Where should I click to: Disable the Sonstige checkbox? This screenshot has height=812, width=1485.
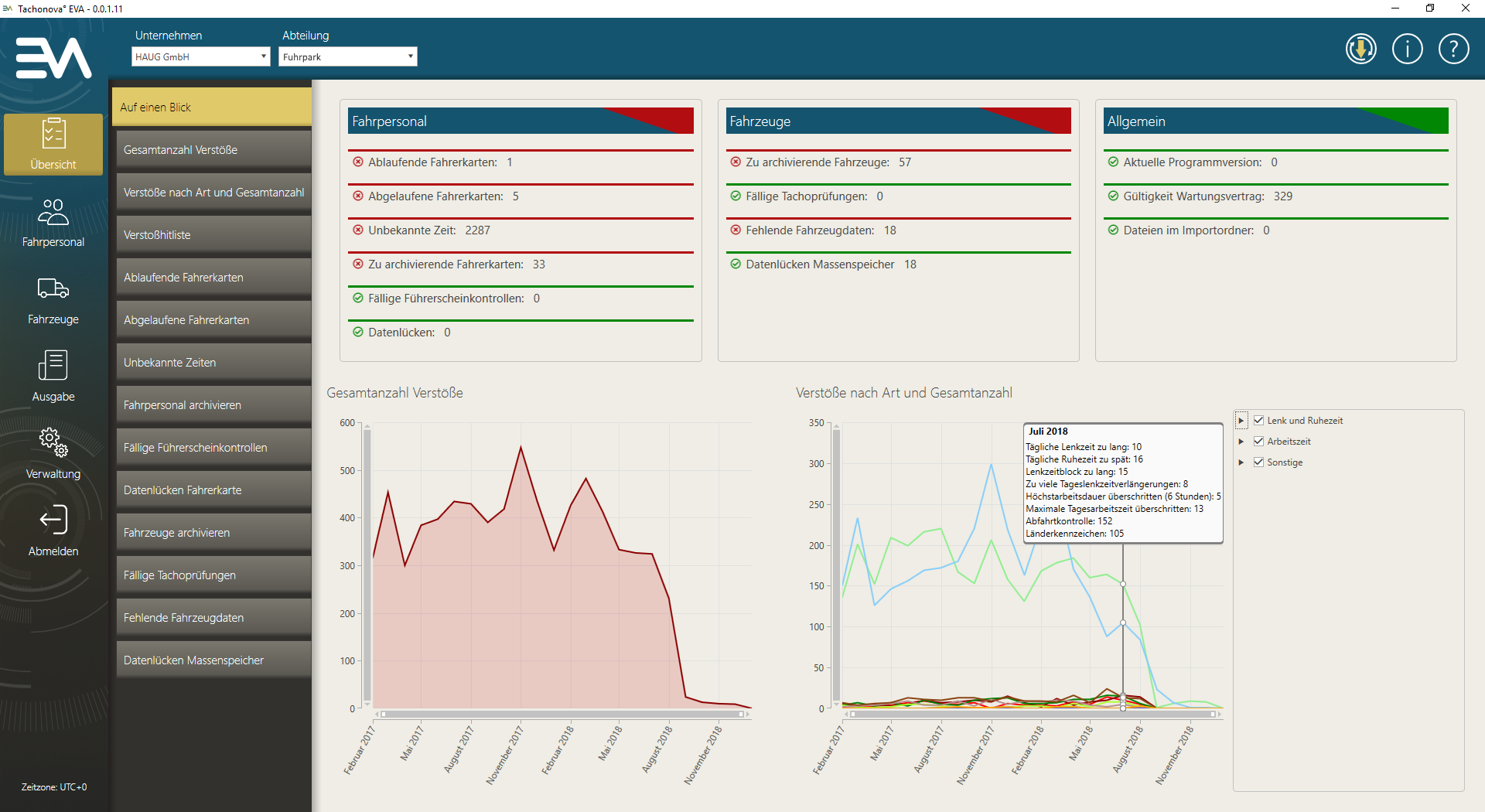pos(1258,462)
